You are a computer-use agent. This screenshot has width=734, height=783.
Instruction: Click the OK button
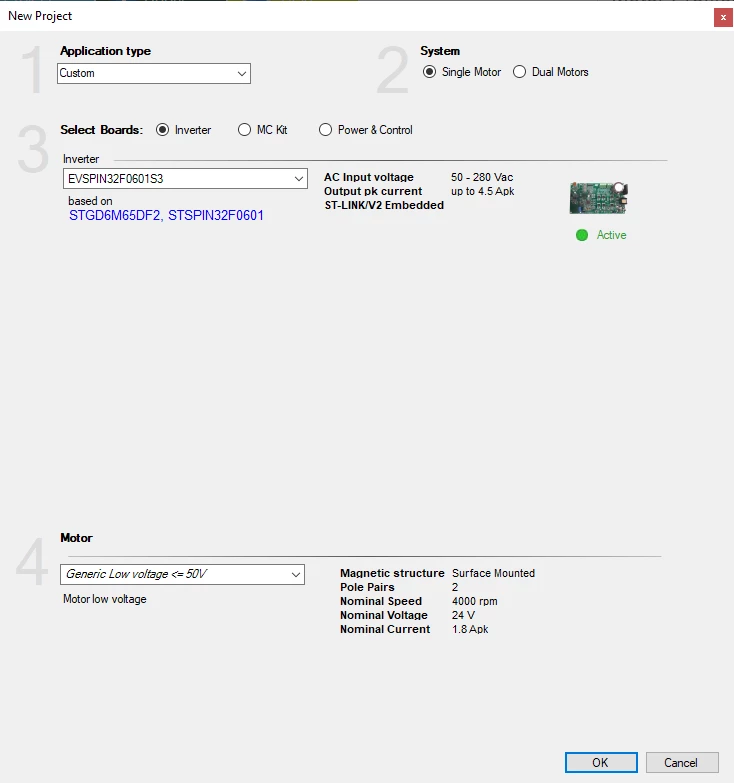[x=601, y=763]
